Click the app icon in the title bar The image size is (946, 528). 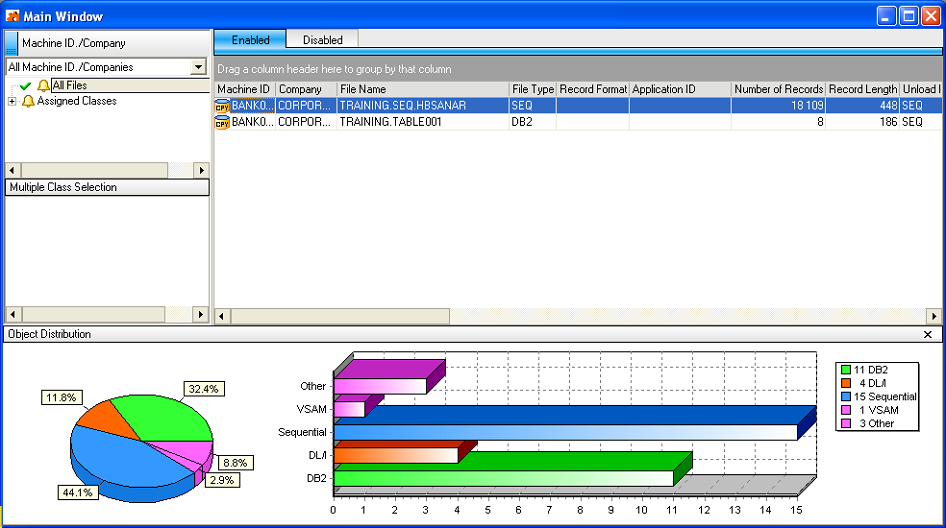pos(13,16)
